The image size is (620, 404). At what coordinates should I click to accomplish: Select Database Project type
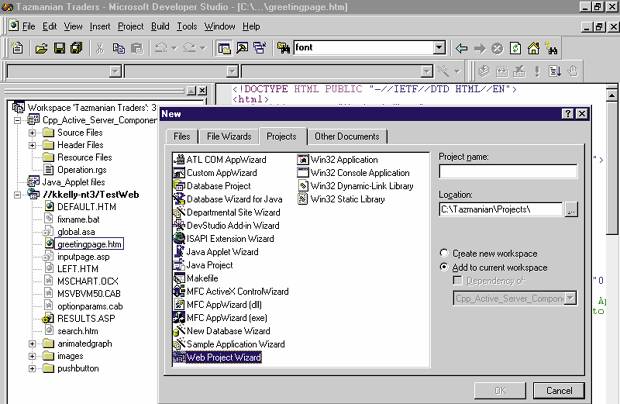(x=212, y=186)
